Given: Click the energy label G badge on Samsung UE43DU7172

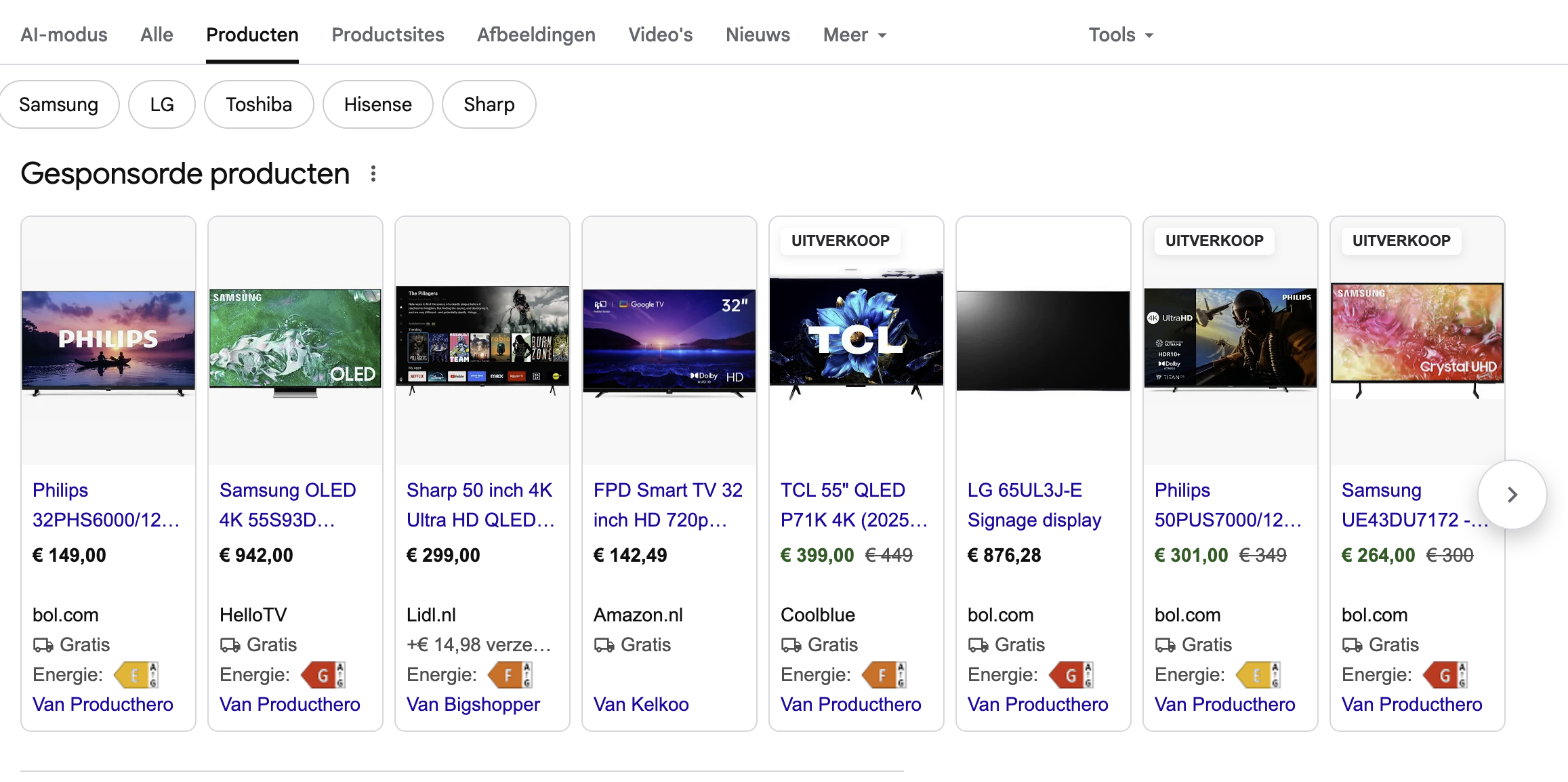Looking at the screenshot, I should click(x=1445, y=675).
